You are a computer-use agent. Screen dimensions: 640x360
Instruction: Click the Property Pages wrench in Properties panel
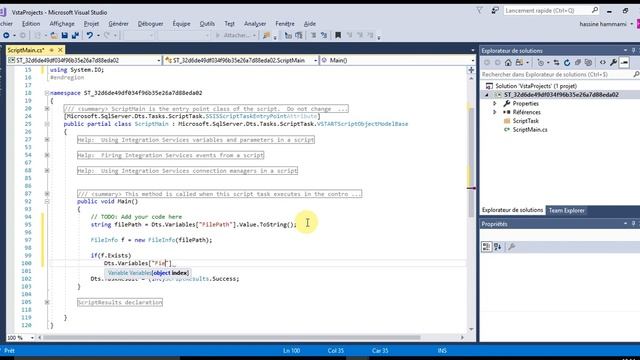click(511, 247)
